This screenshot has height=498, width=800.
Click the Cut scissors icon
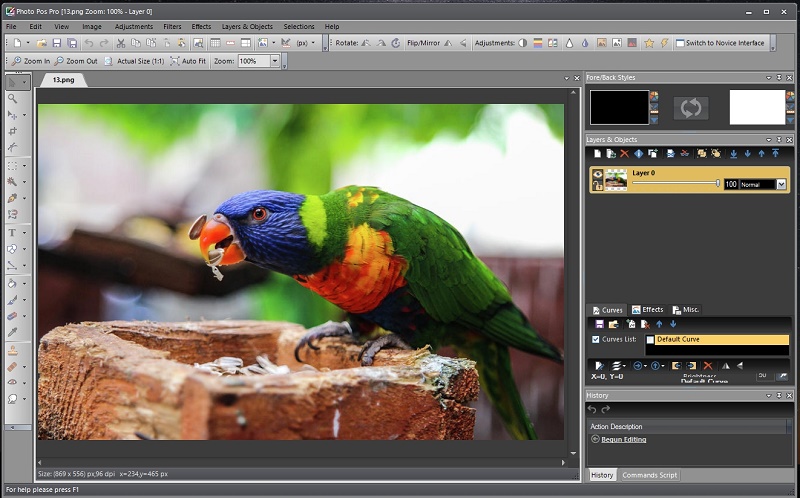pos(121,43)
